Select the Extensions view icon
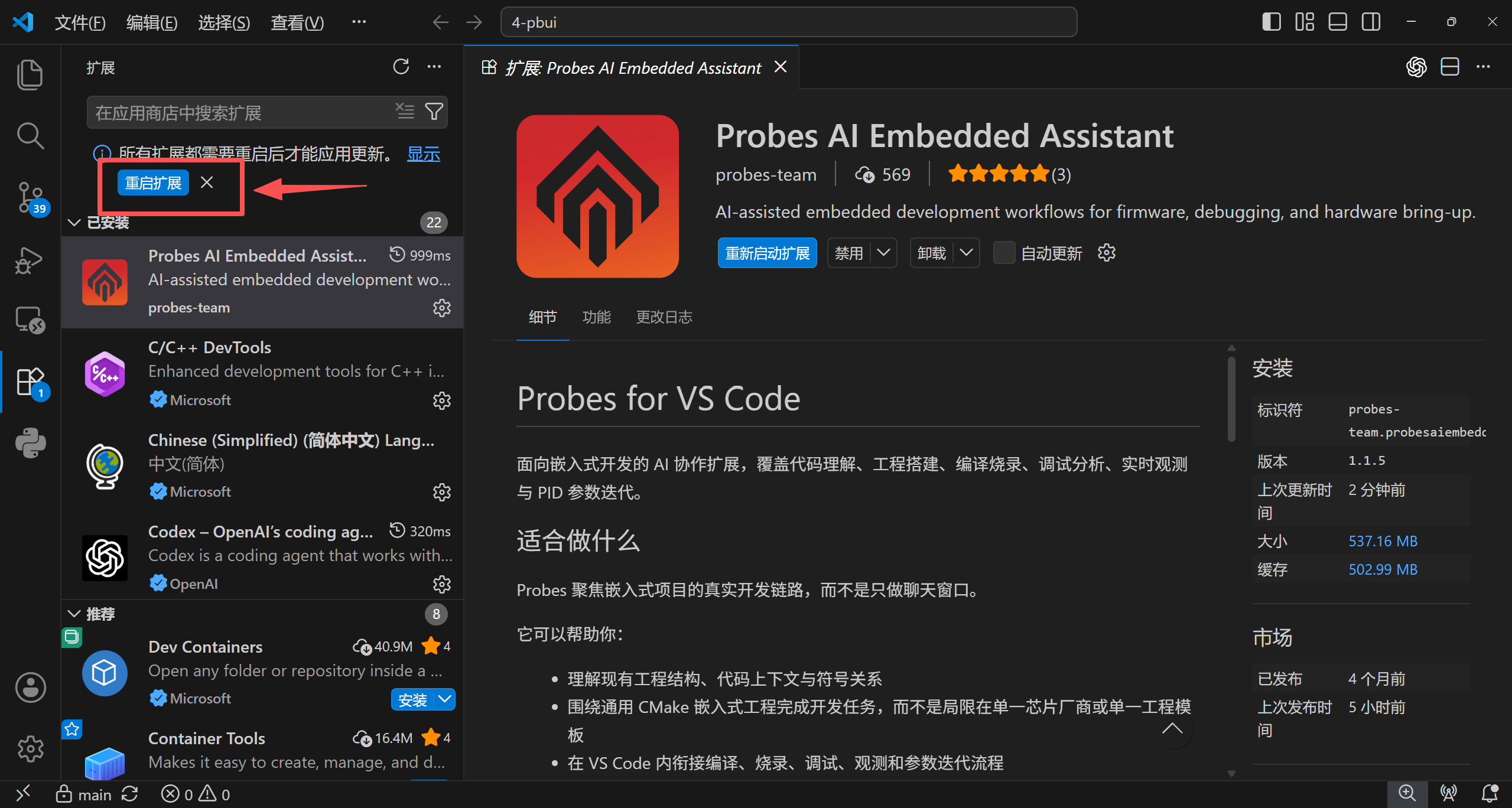 click(30, 382)
